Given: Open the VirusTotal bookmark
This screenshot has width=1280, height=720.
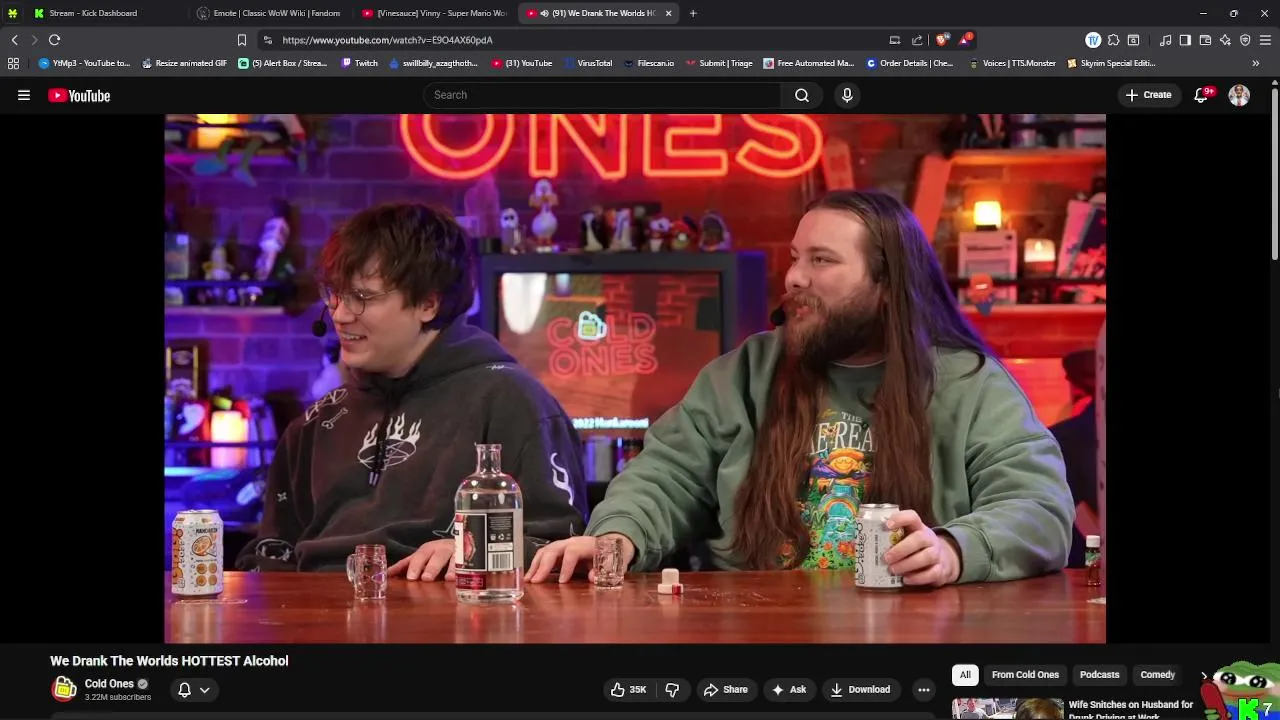Looking at the screenshot, I should pos(588,63).
